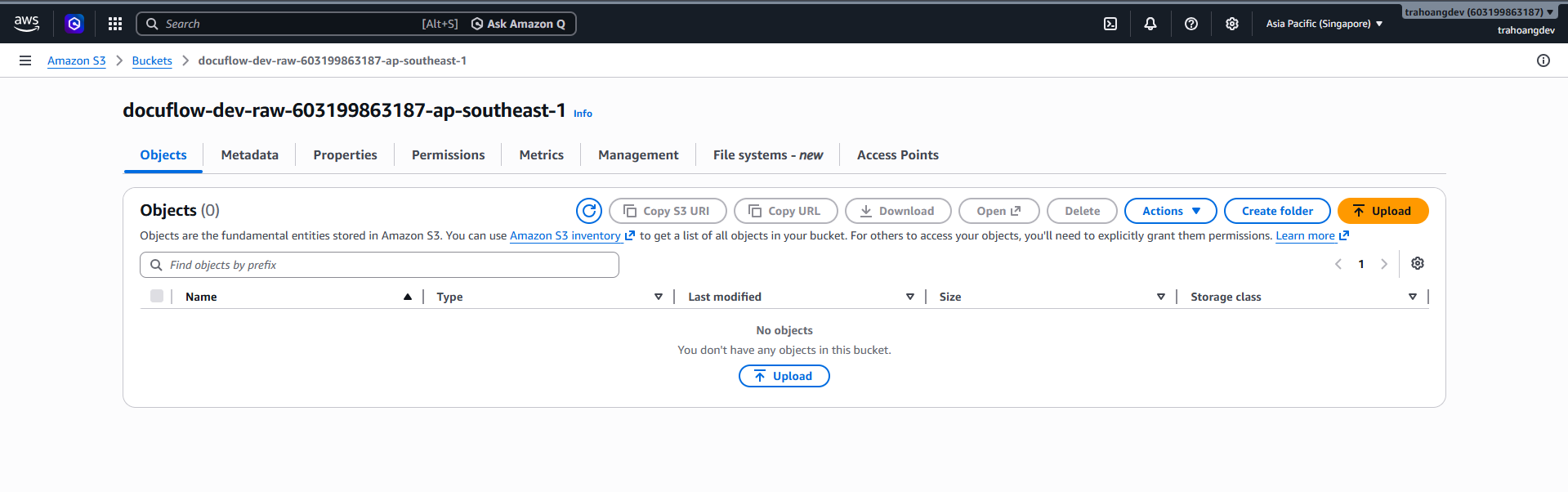The height and width of the screenshot is (492, 1568).
Task: Follow the Amazon S3 breadcrumb link
Action: 77,60
